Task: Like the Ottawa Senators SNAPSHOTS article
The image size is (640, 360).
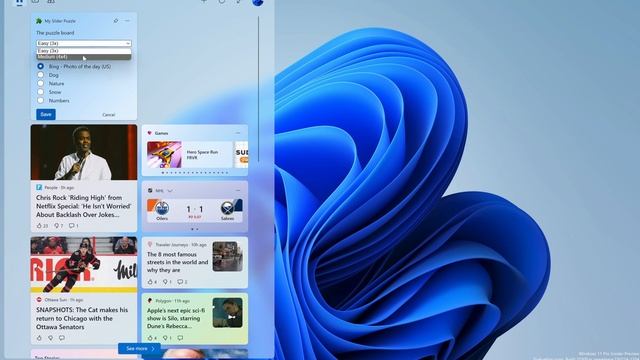Action: coord(39,338)
